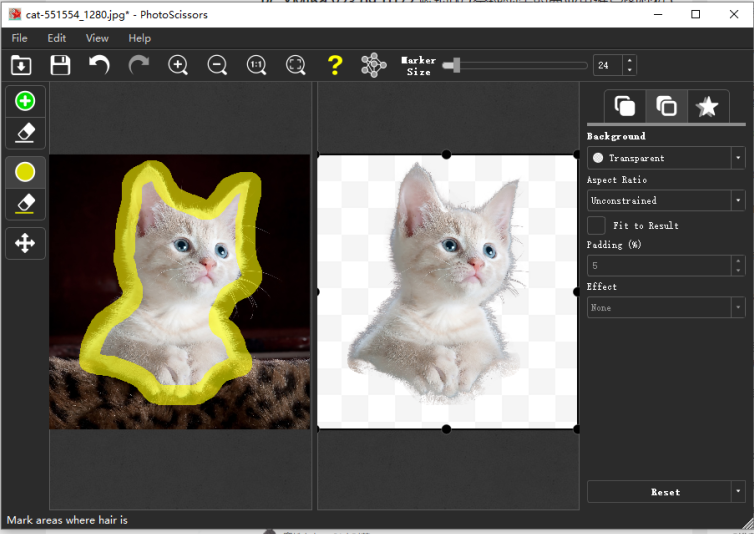
Task: Click the top-center crop handle of result
Action: [x=446, y=154]
